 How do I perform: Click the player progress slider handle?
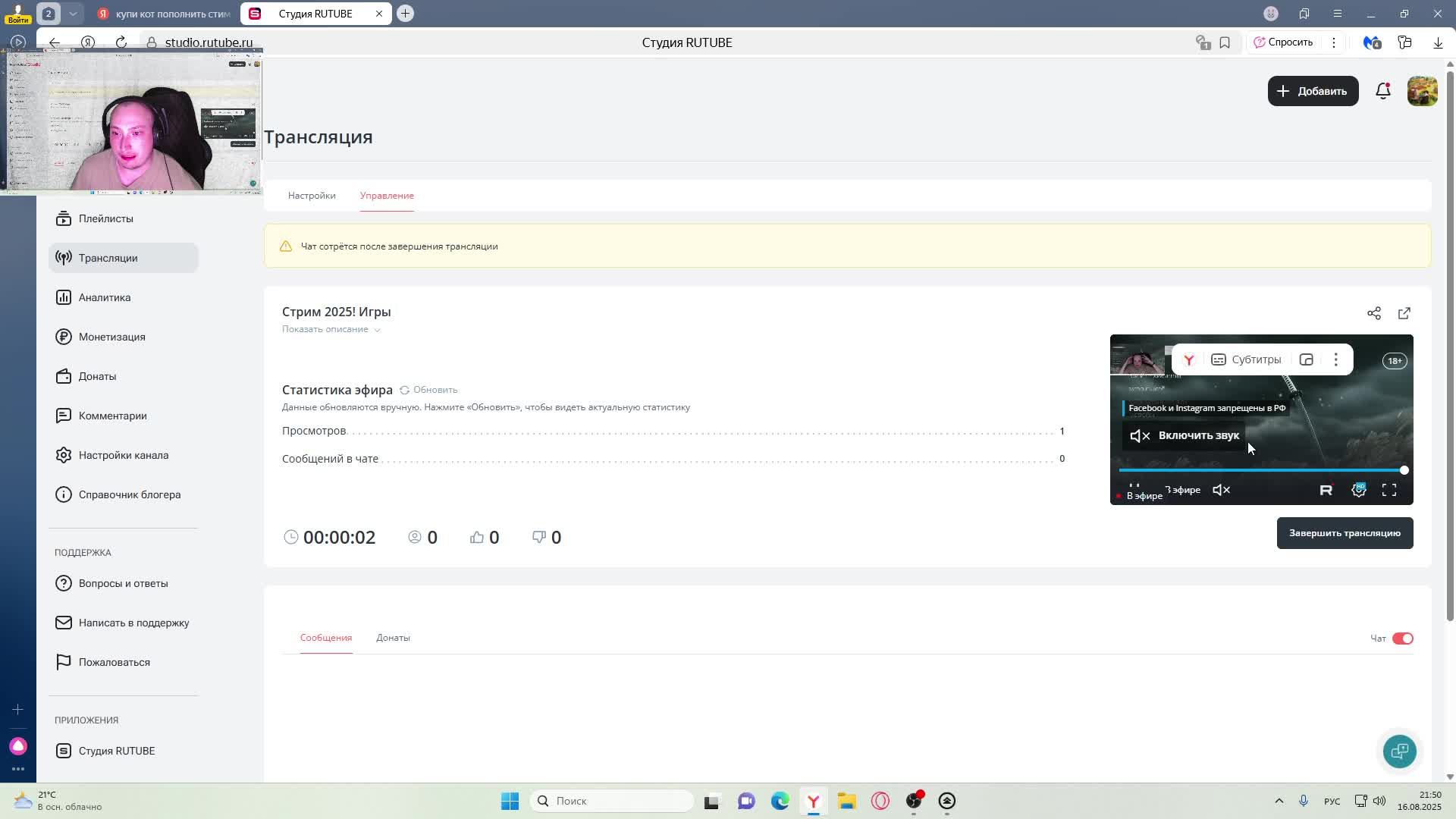(x=1404, y=471)
